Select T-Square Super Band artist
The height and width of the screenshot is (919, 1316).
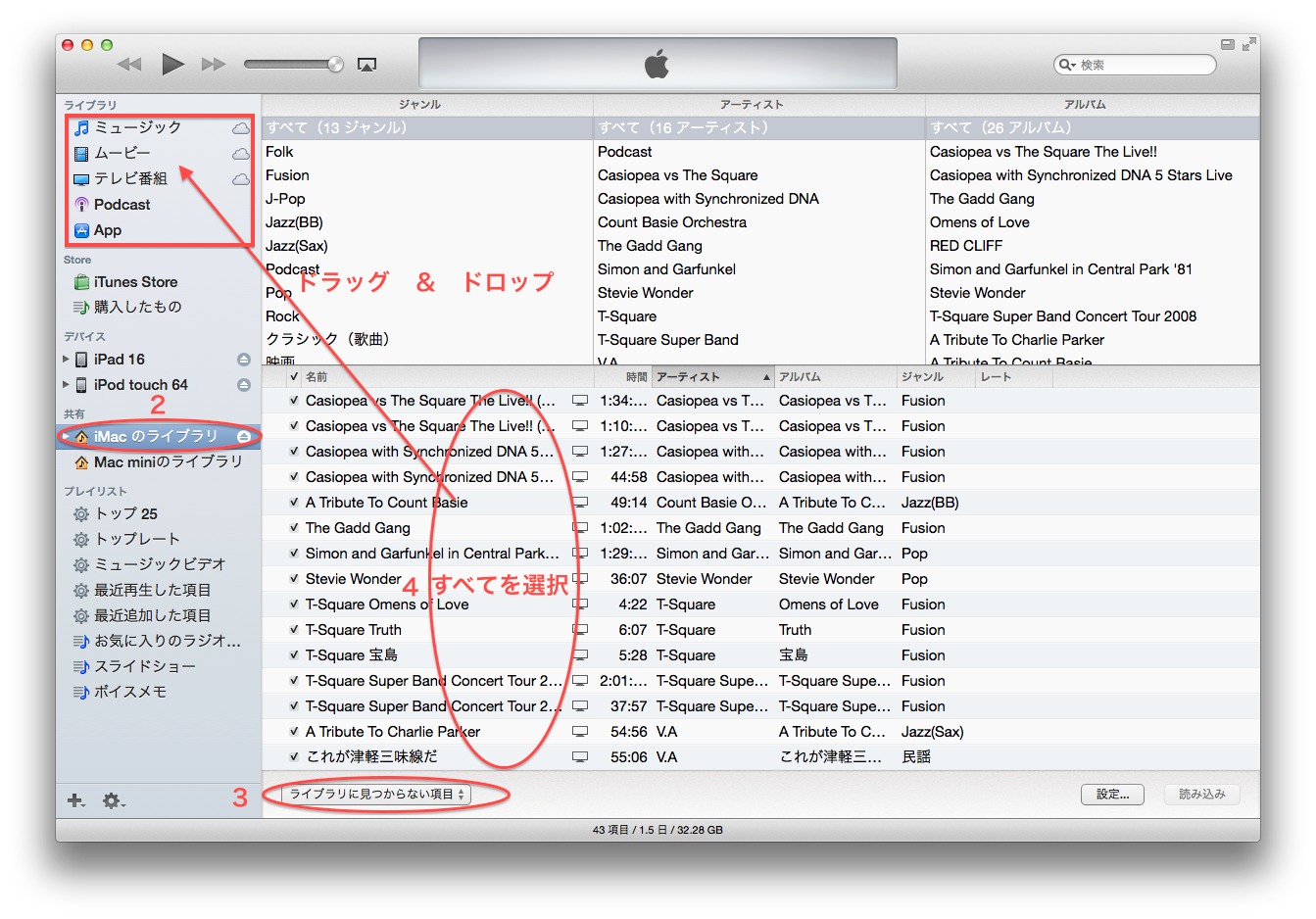pyautogui.click(x=759, y=340)
